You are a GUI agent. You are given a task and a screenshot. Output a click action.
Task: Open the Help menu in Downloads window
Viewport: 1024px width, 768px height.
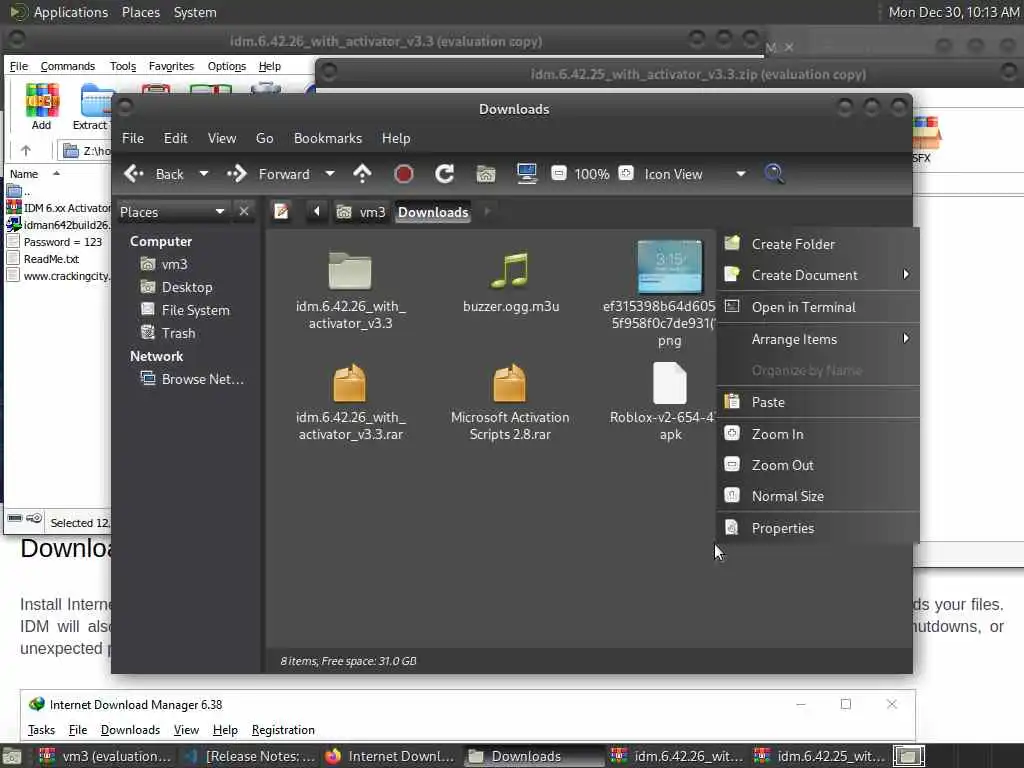tap(396, 138)
